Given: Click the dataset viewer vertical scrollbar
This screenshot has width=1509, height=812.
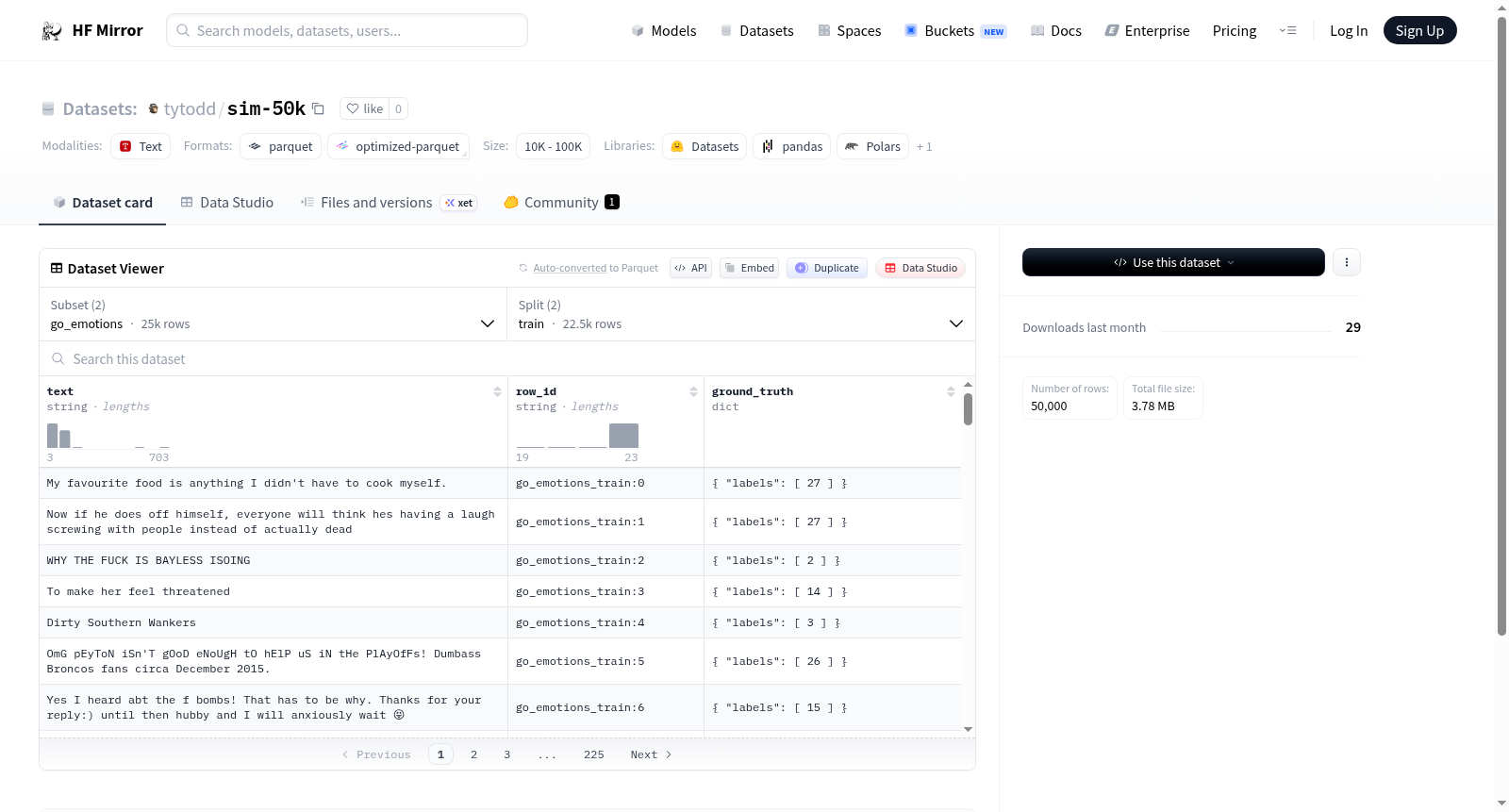Looking at the screenshot, I should coord(968,409).
